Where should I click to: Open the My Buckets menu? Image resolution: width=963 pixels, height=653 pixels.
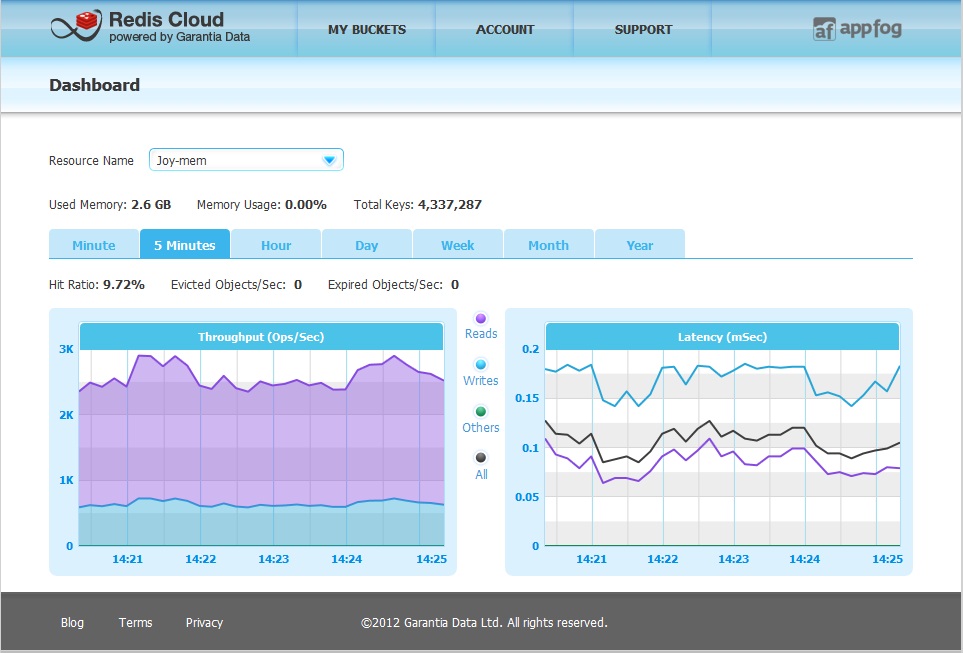[x=367, y=29]
